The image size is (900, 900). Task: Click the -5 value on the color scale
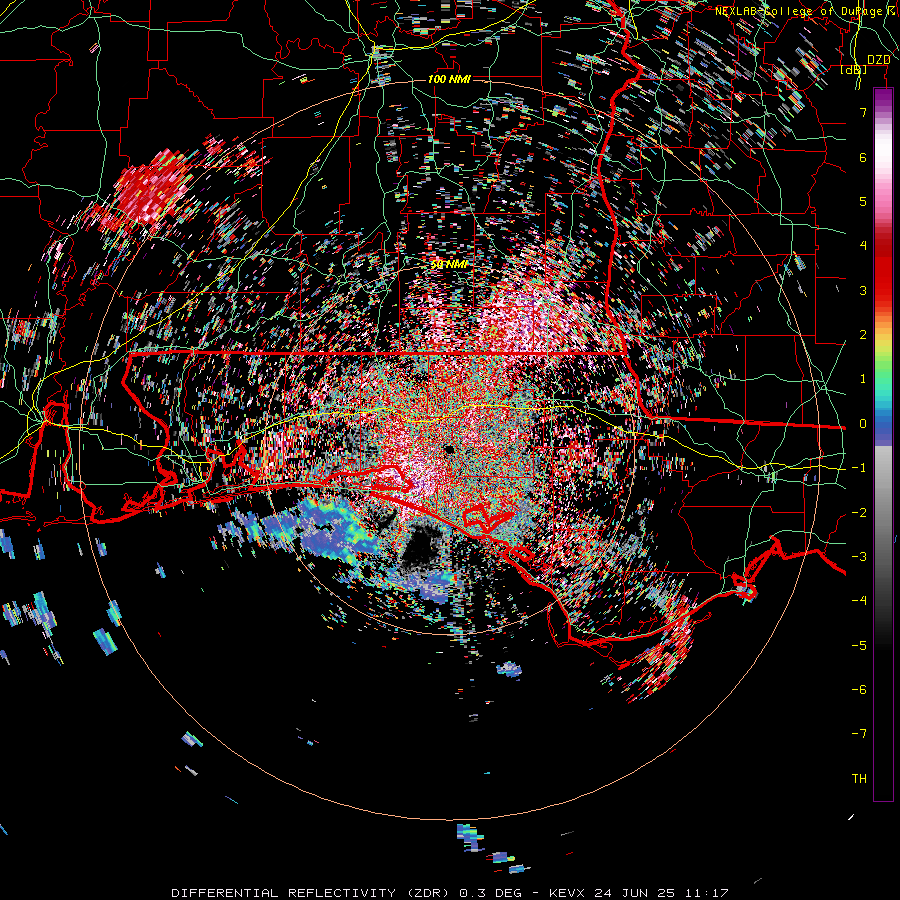(x=859, y=645)
